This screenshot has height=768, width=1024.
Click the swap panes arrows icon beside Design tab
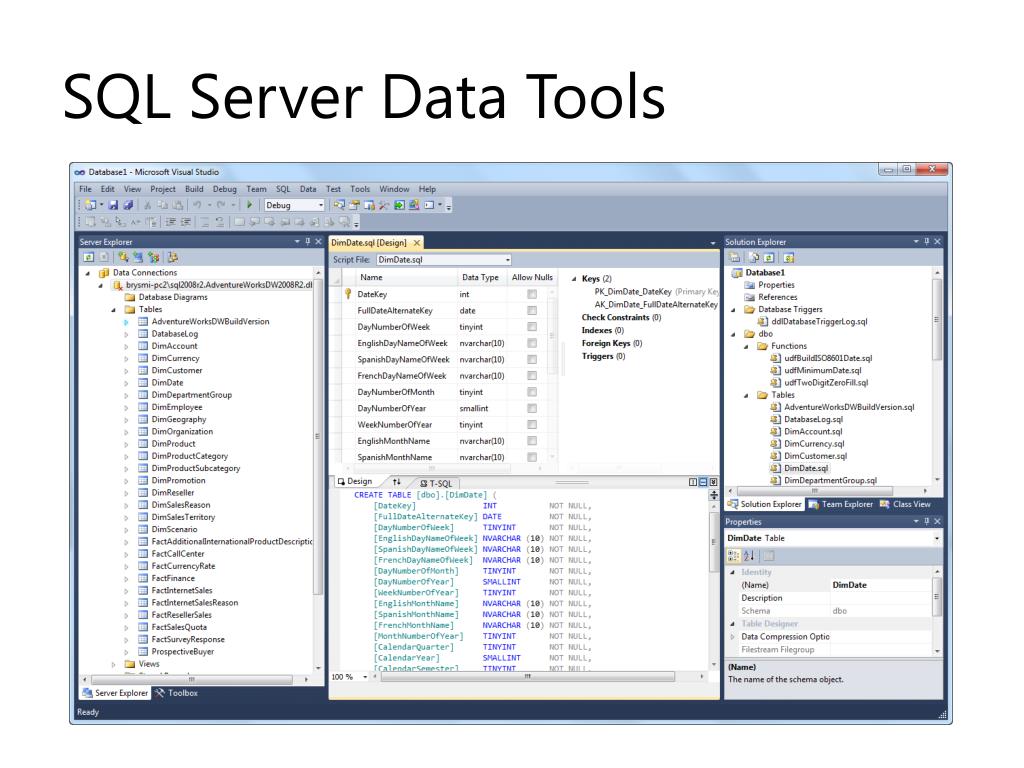[396, 482]
